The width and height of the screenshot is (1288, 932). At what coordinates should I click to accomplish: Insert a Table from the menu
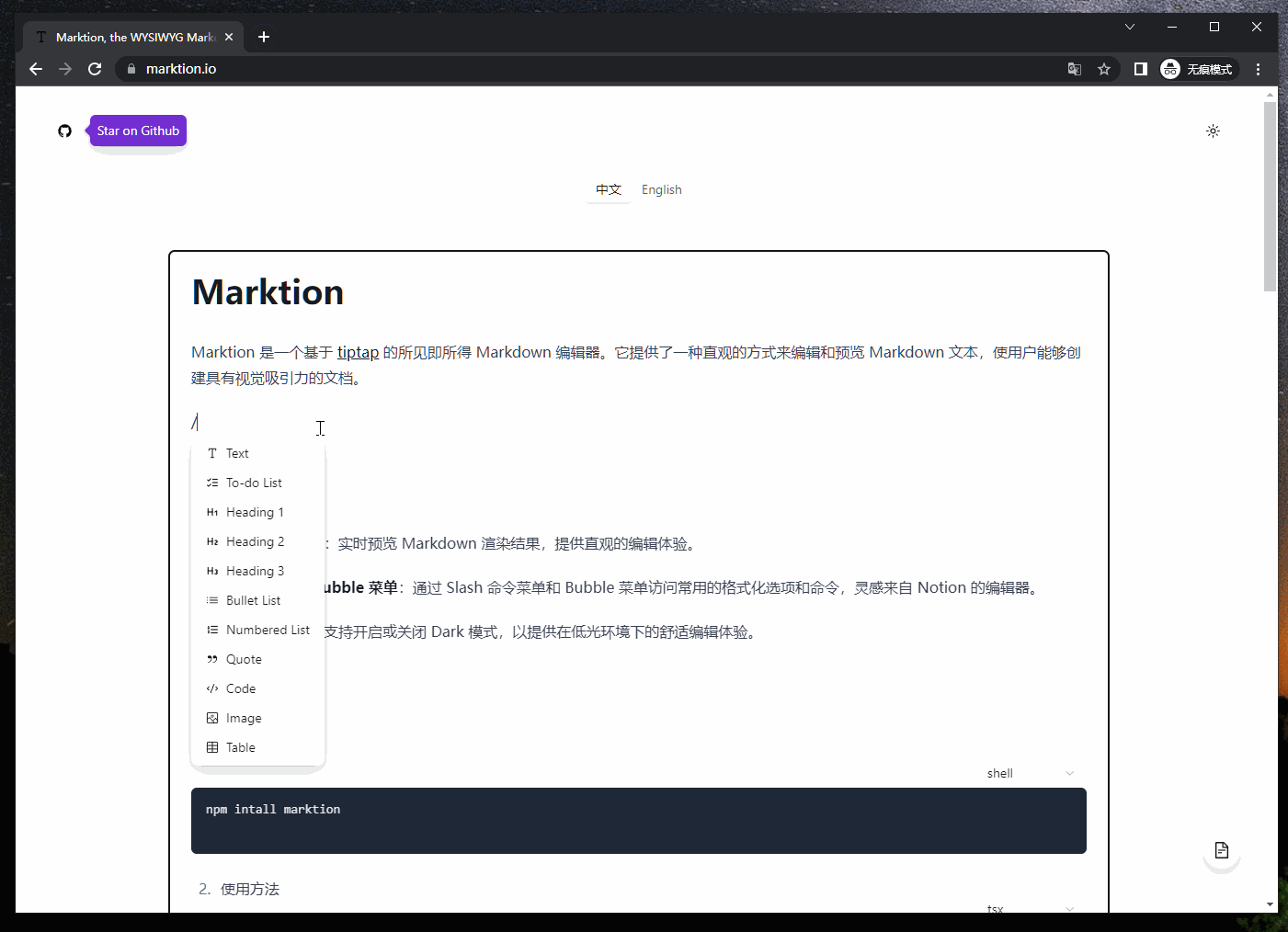[x=257, y=747]
